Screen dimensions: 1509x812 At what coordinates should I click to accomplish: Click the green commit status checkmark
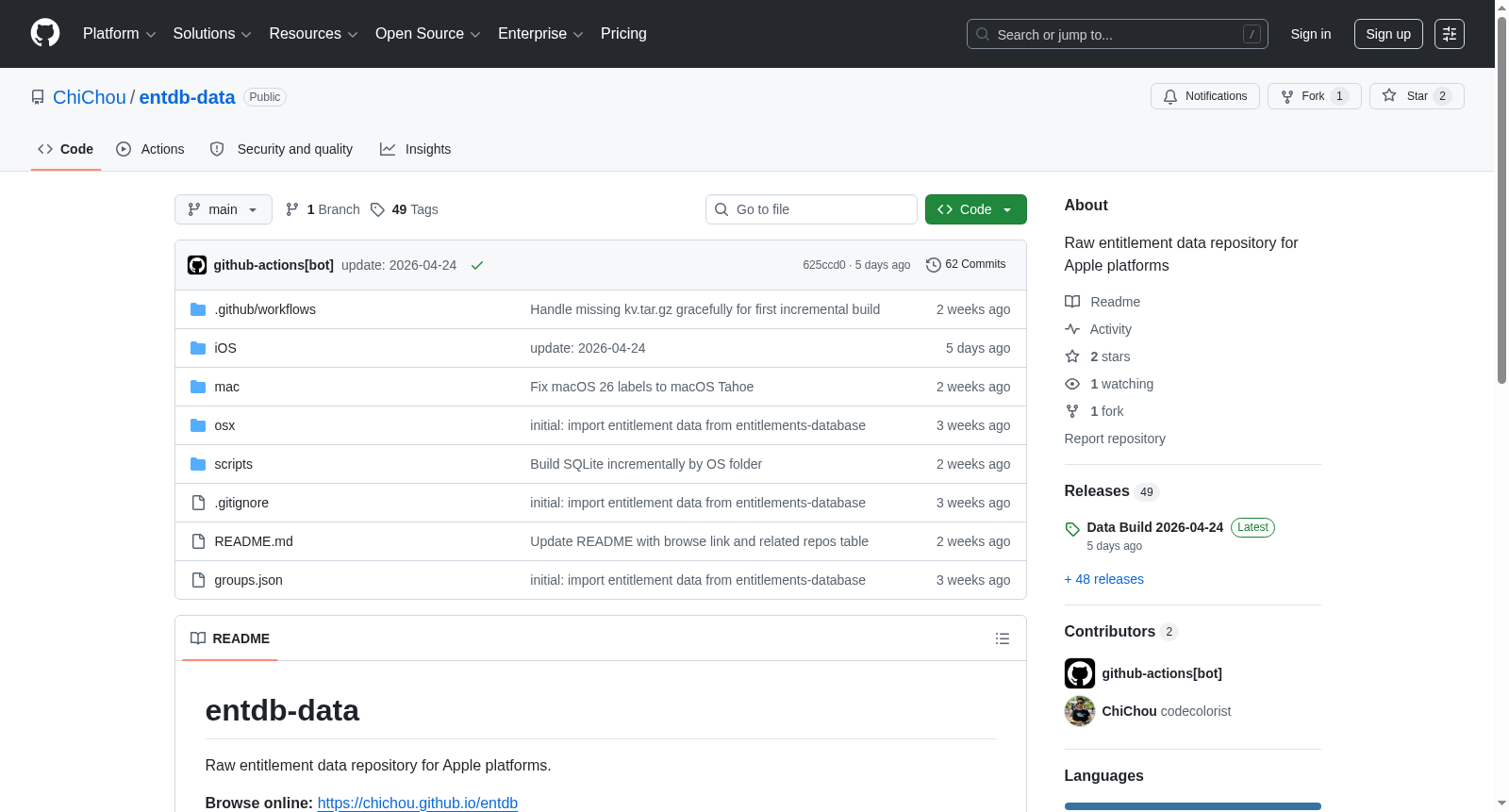tap(477, 265)
